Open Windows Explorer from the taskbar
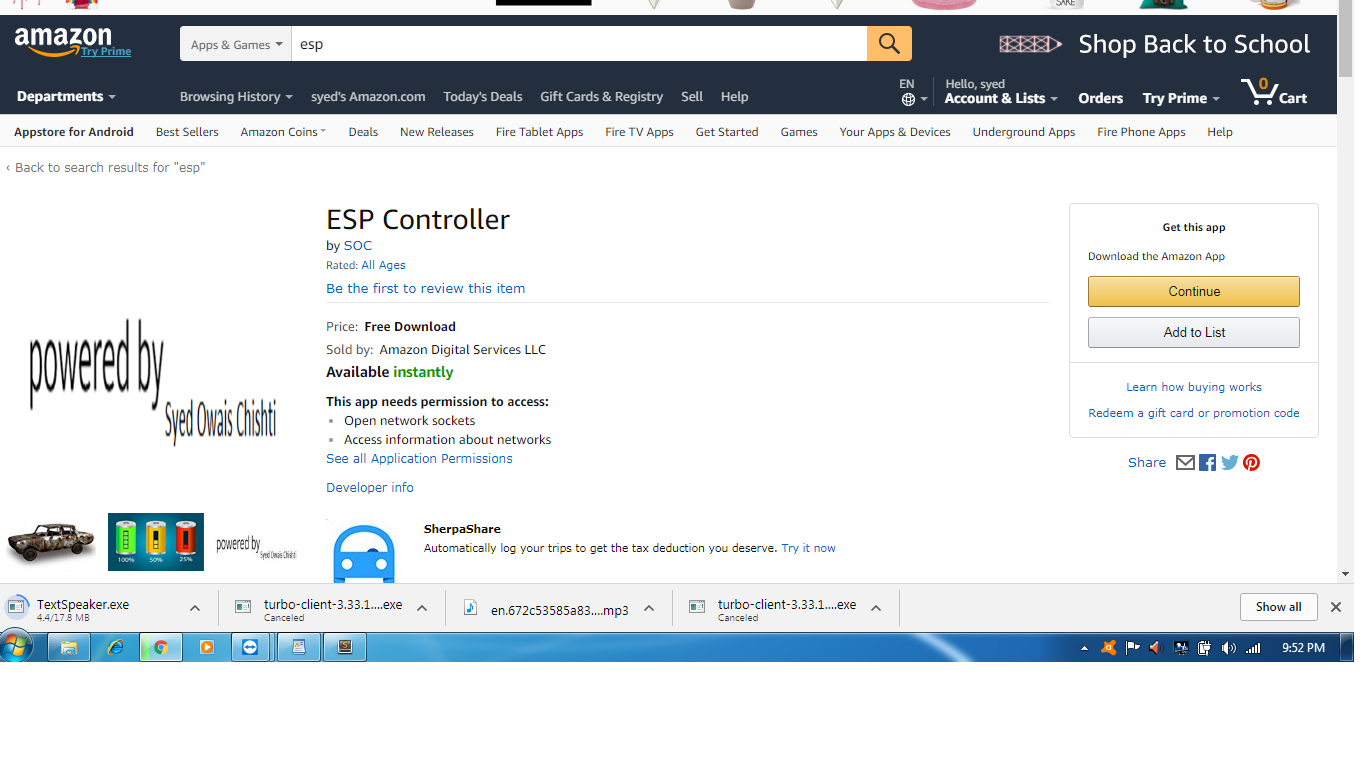1366x768 pixels. pyautogui.click(x=69, y=647)
